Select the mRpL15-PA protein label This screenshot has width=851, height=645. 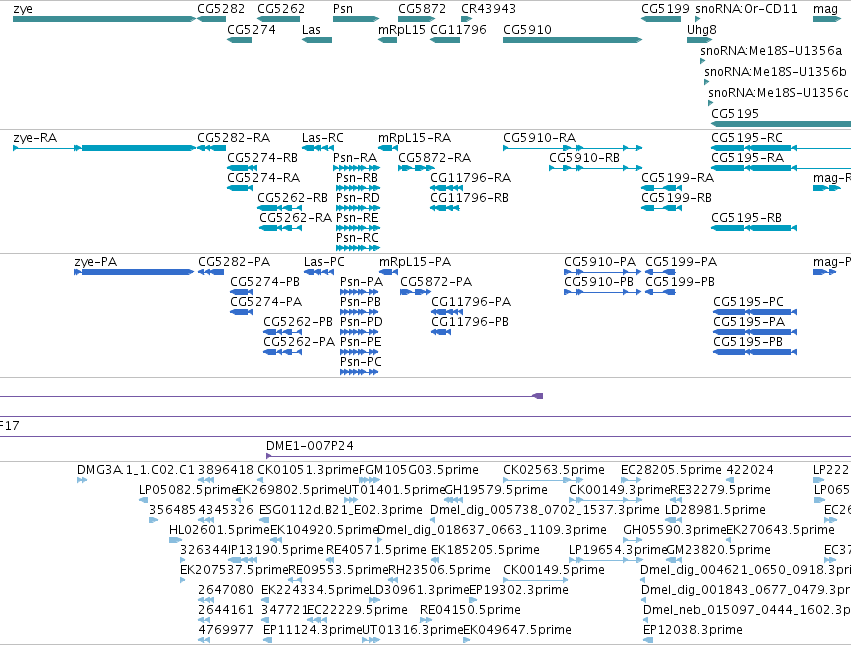tap(415, 262)
